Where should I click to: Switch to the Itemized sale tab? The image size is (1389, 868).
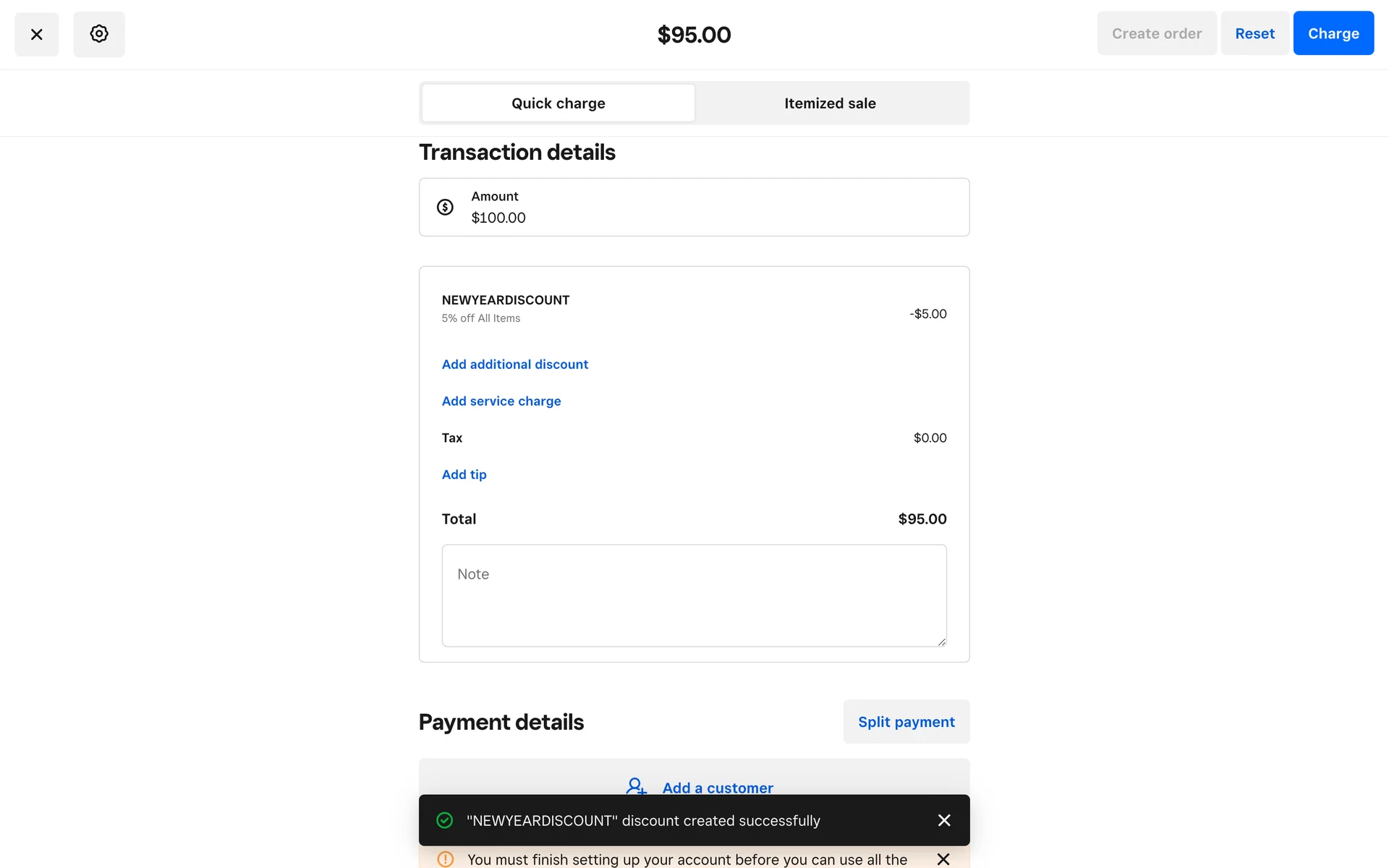[x=830, y=103]
